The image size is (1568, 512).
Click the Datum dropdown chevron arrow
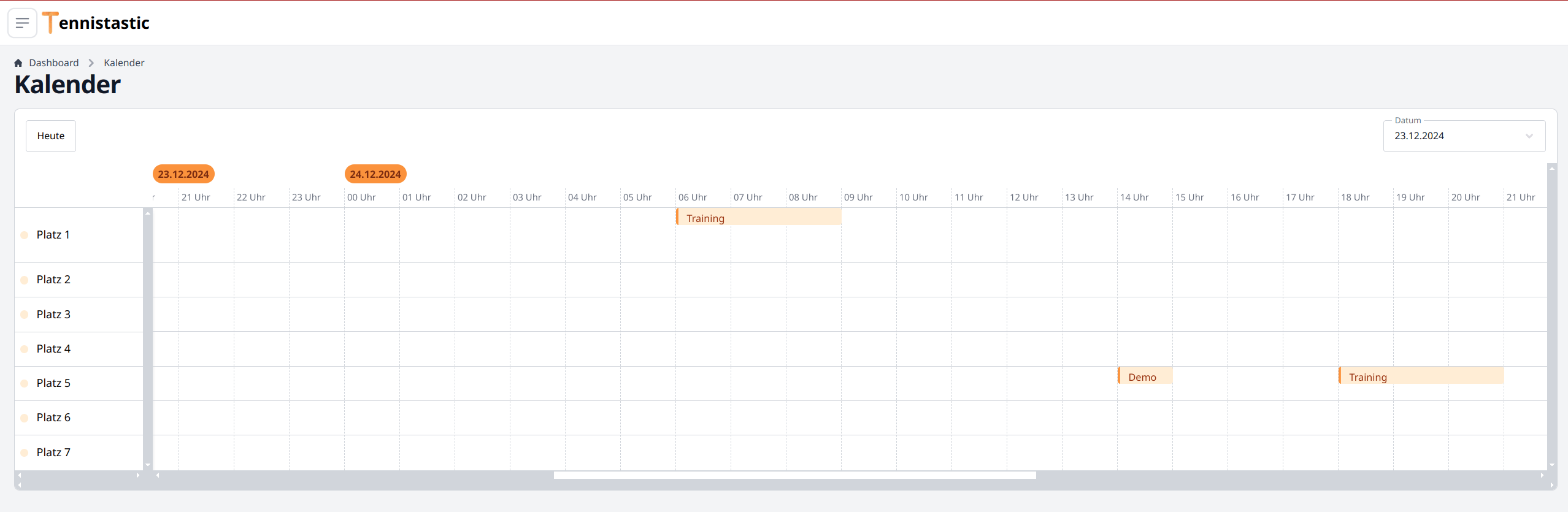1529,136
